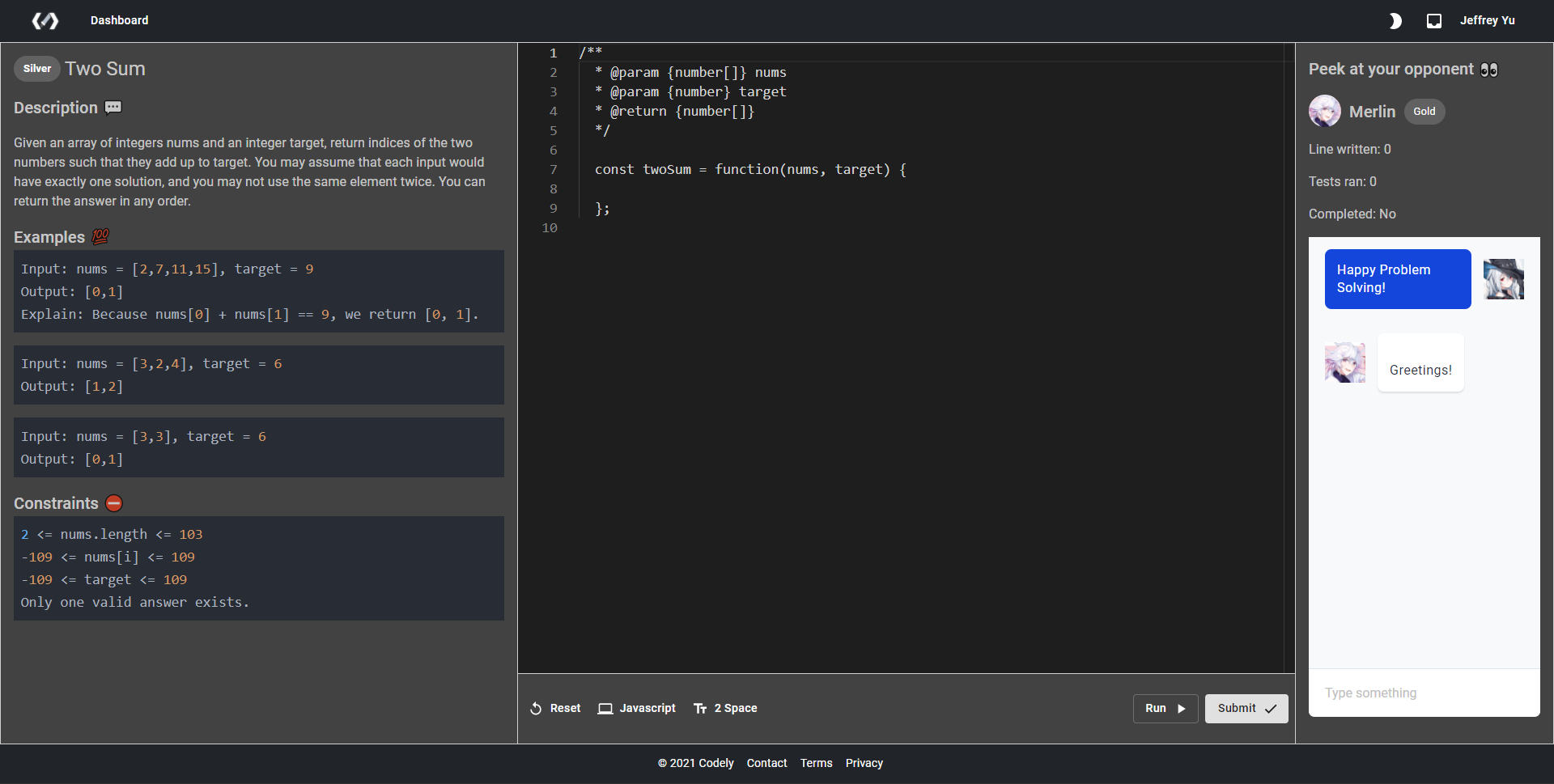Screen dimensions: 1554x784
Task: Reset the code editor
Action: point(555,709)
